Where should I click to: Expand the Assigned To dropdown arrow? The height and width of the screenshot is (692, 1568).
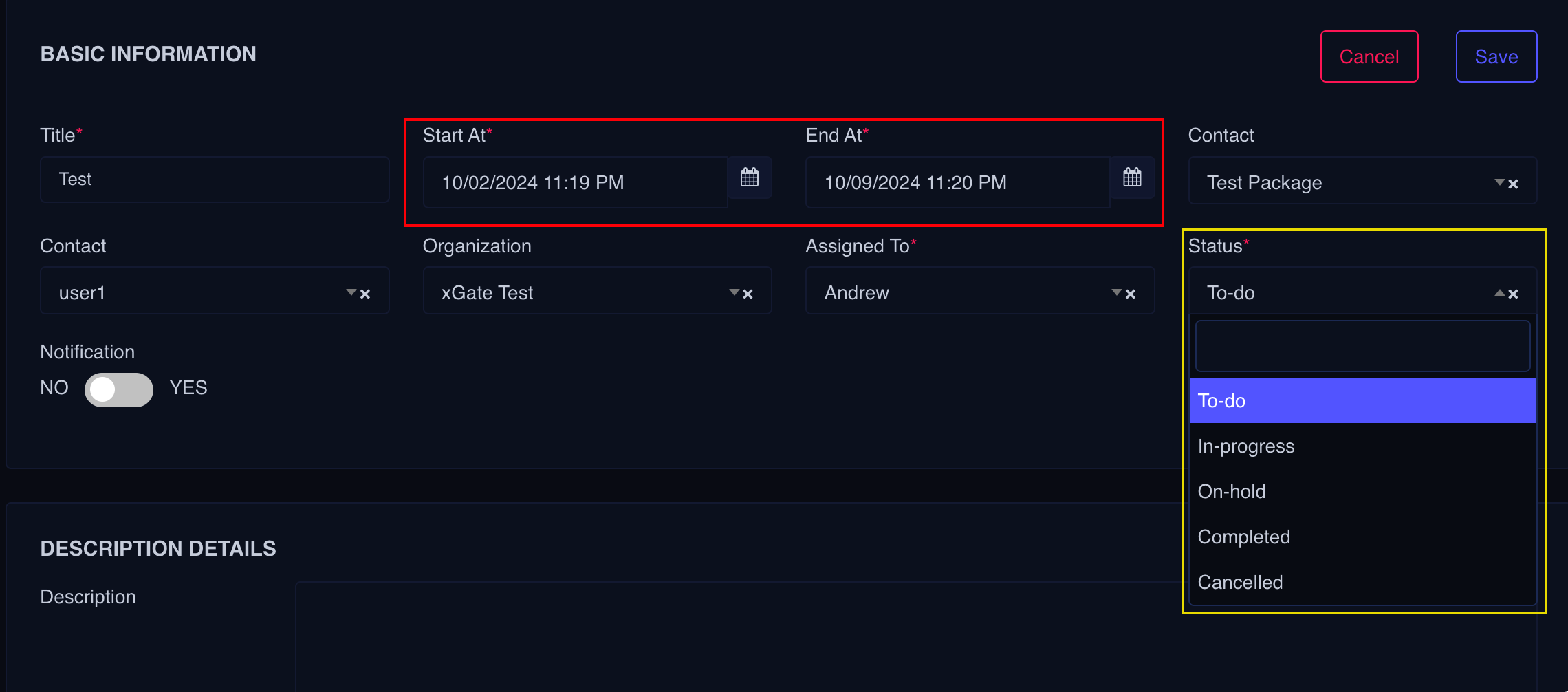pos(1116,292)
